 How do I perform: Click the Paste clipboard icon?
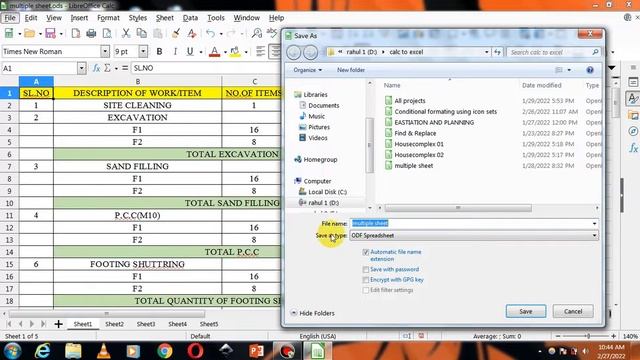pos(158,33)
